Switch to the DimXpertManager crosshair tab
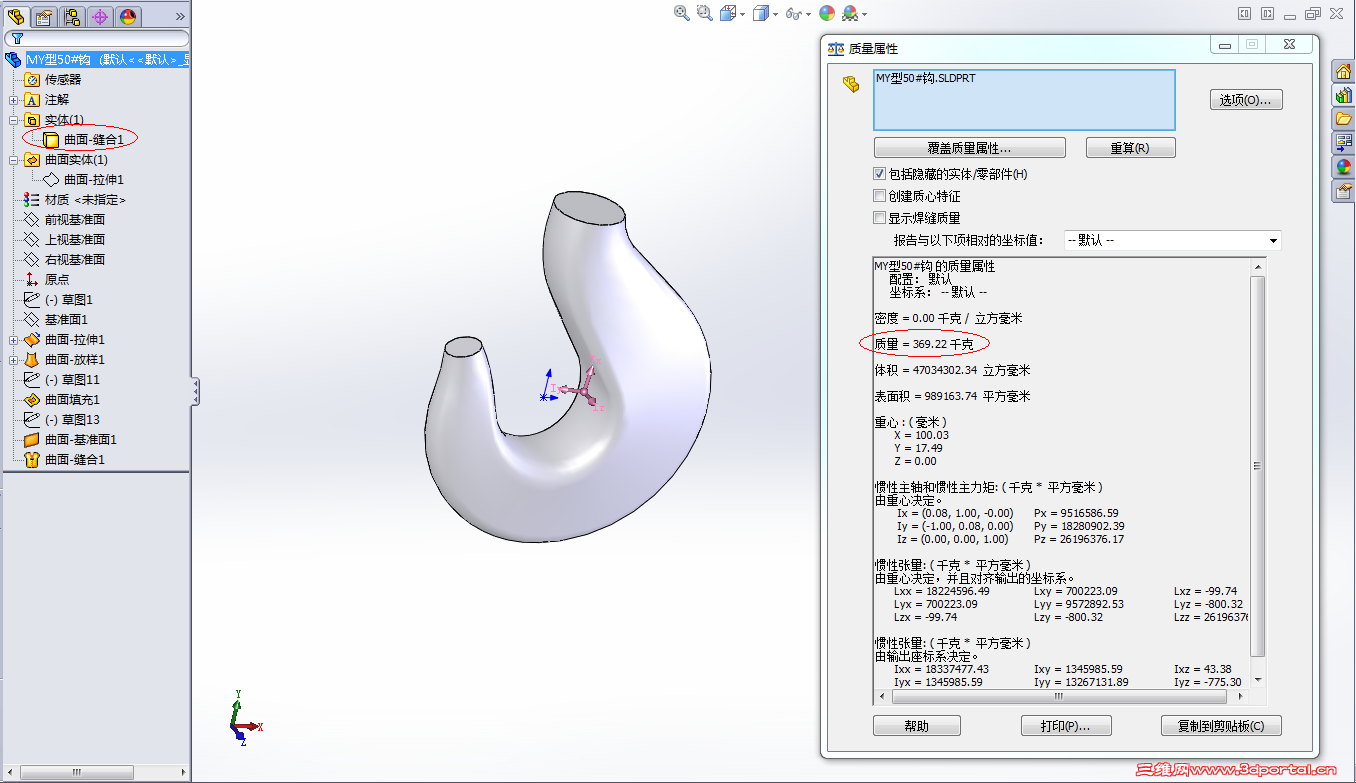This screenshot has width=1356, height=783. (101, 16)
